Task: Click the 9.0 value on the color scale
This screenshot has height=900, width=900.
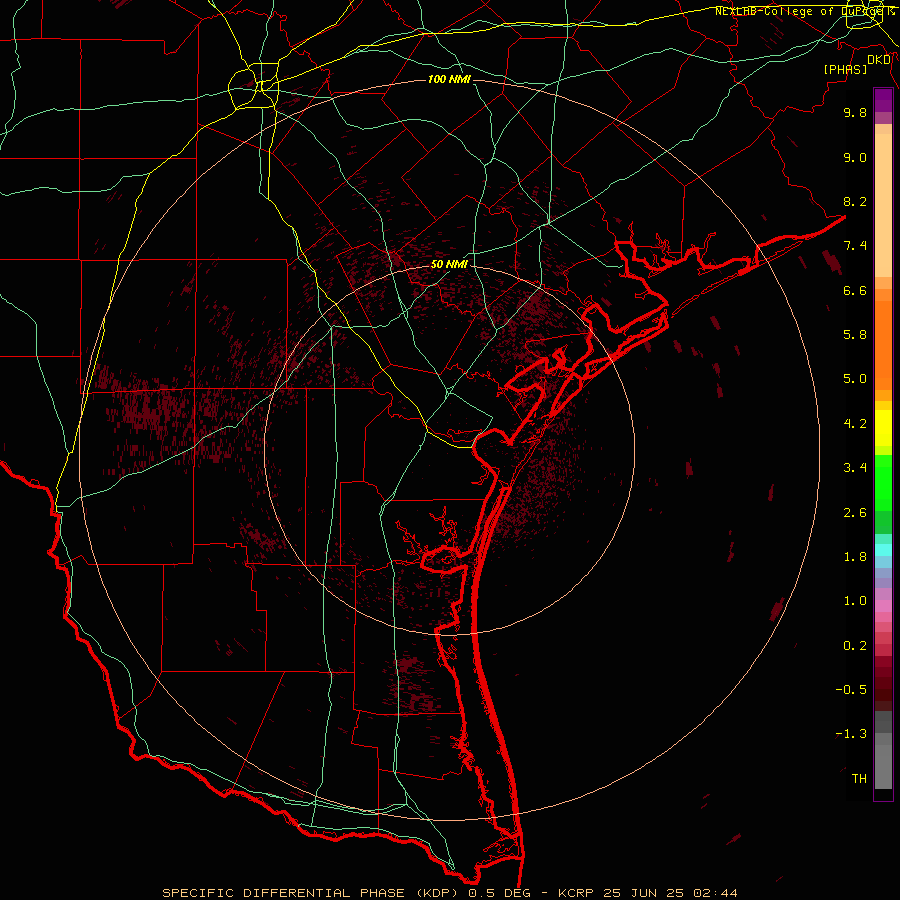Action: tap(855, 157)
